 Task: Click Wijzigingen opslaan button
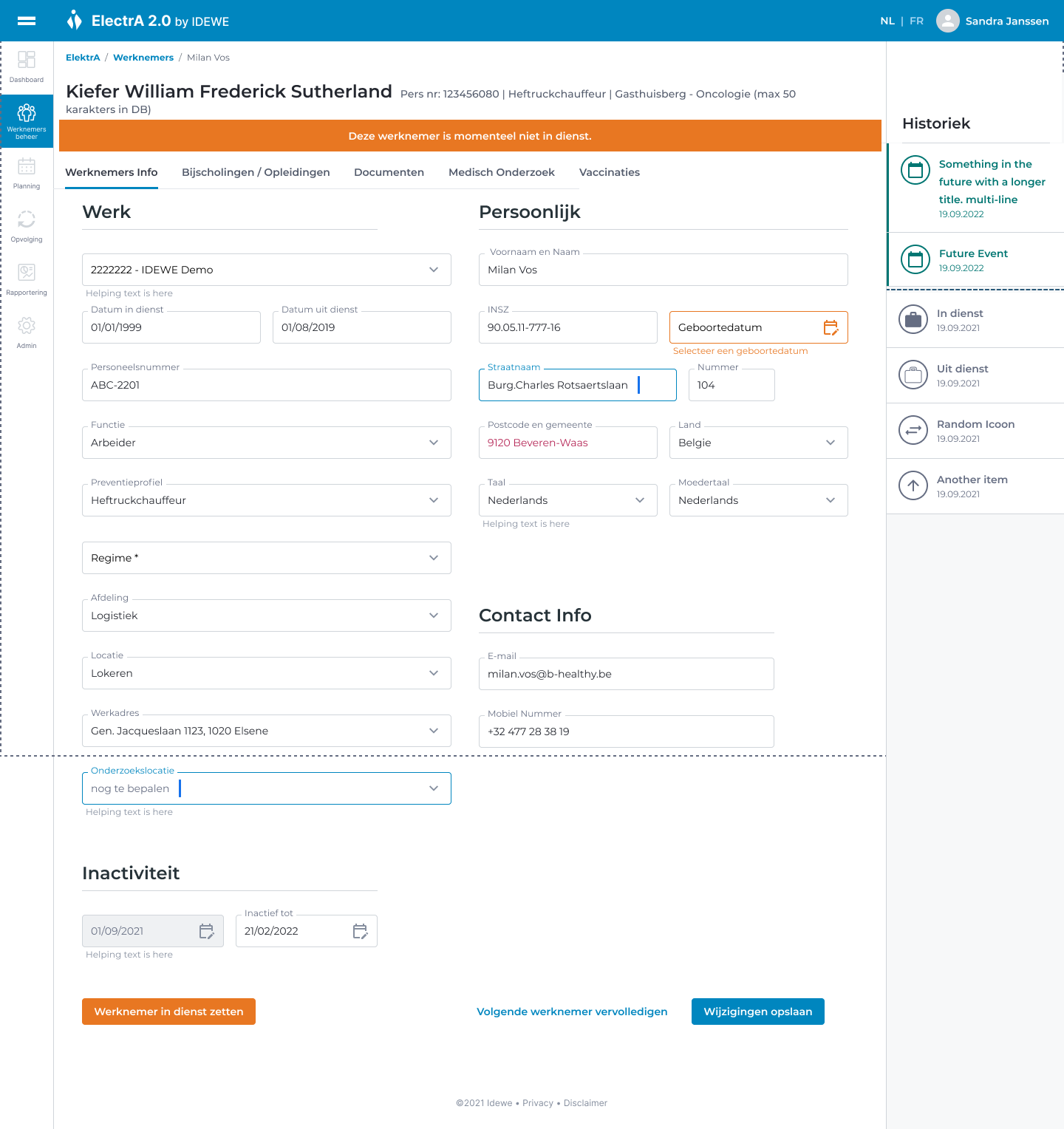757,1012
